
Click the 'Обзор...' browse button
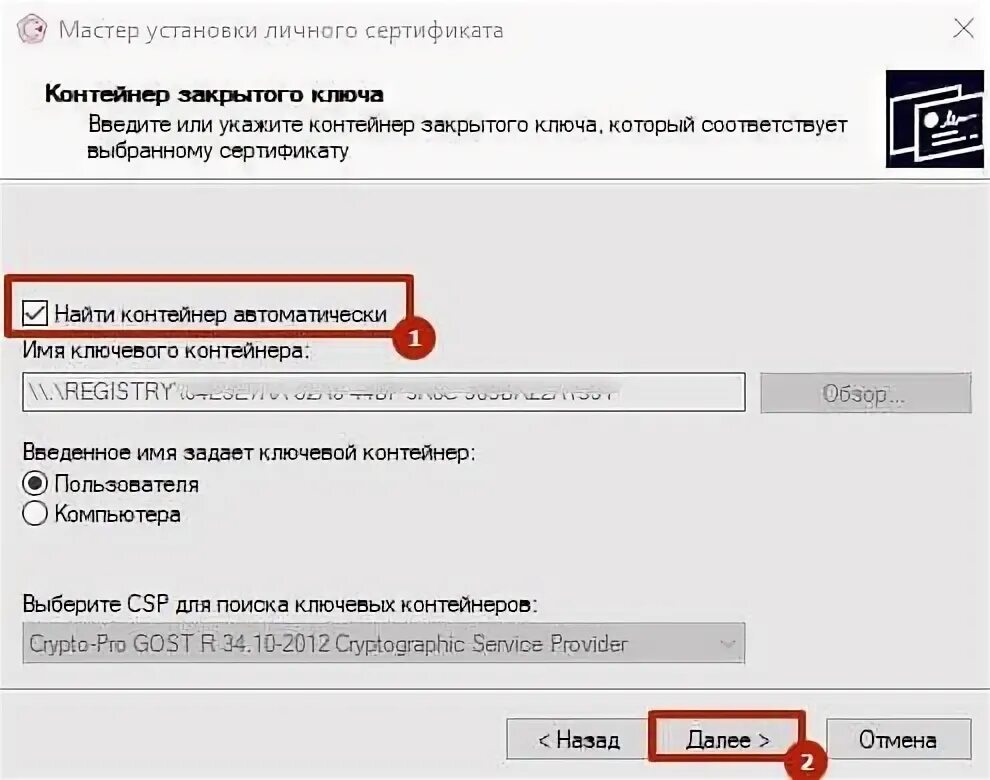tap(866, 393)
